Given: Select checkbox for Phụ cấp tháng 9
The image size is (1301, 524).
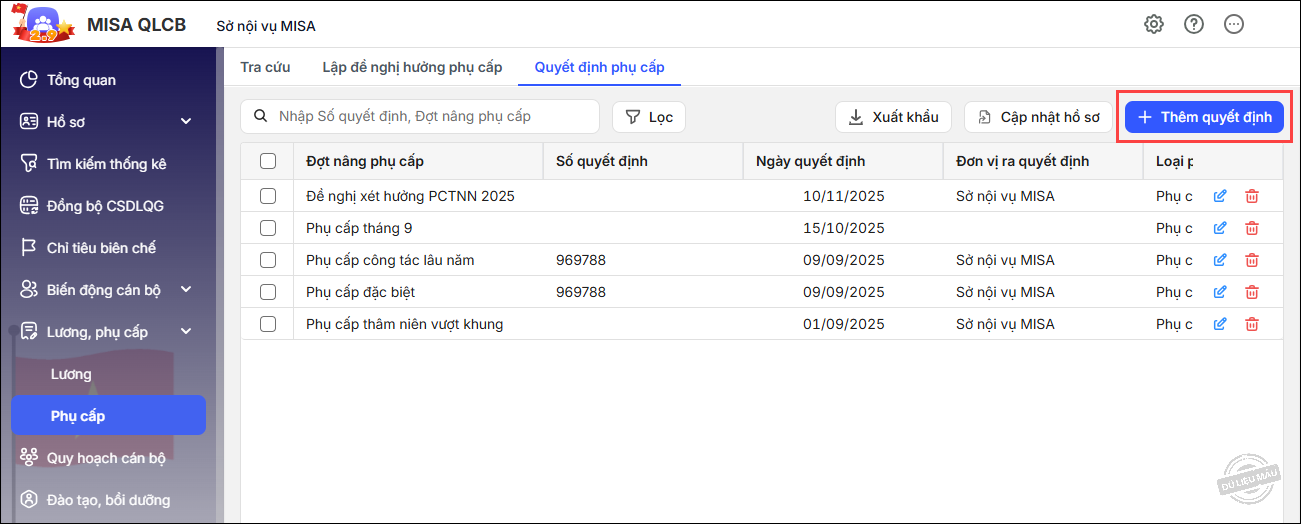Looking at the screenshot, I should pos(267,228).
